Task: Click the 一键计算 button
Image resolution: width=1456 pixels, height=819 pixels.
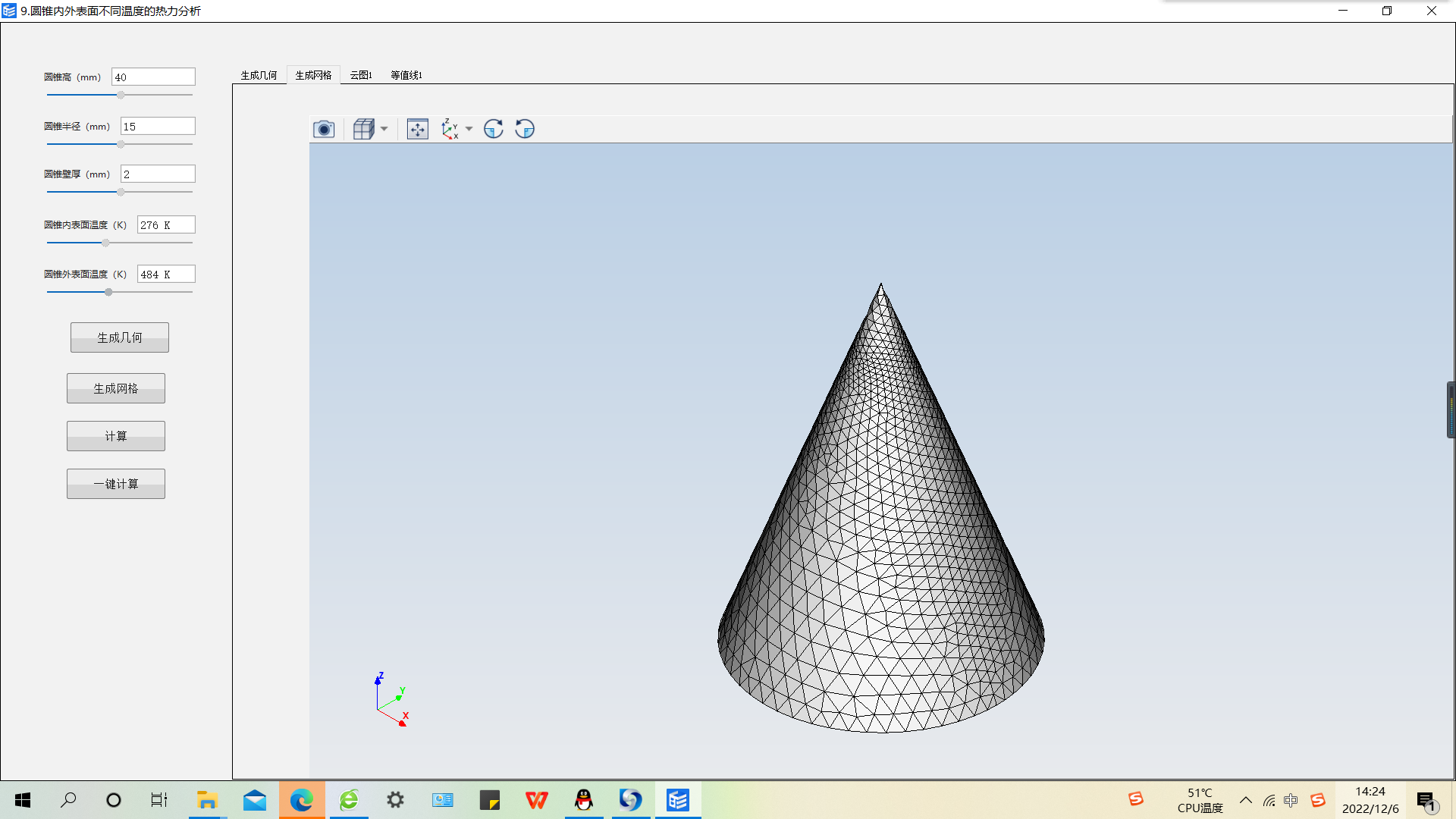Action: point(116,484)
